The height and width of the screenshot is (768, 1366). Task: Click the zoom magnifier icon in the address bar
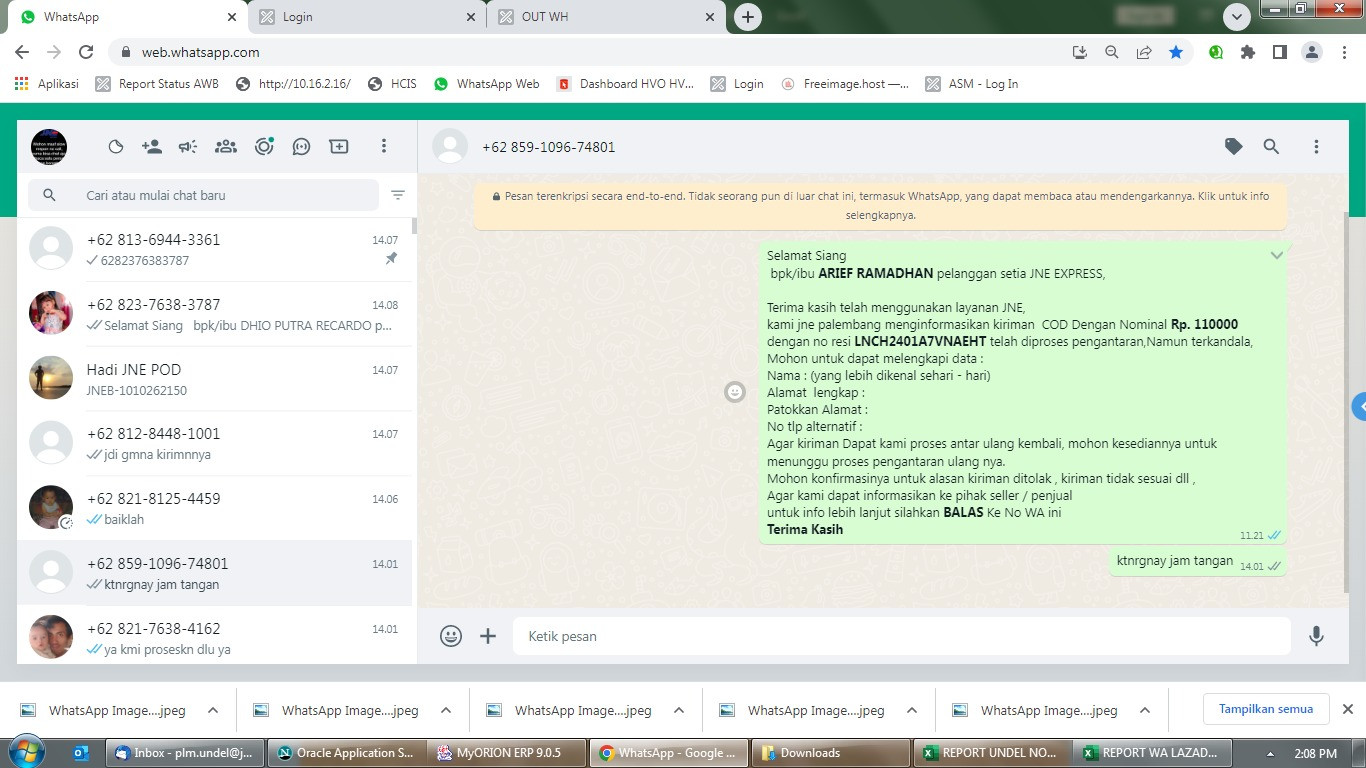1112,52
